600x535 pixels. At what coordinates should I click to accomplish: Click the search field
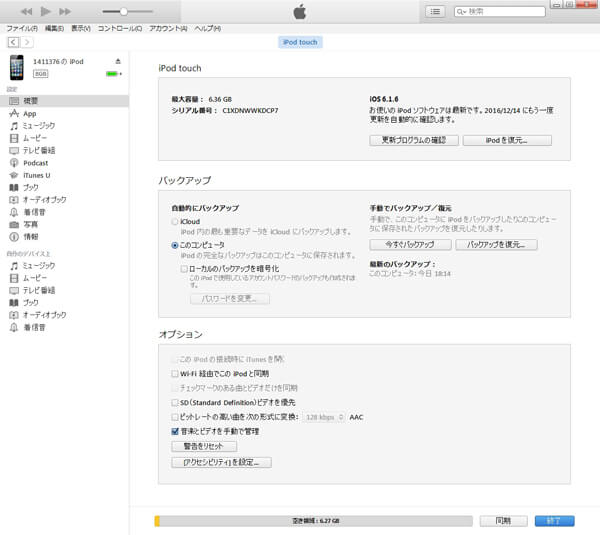pyautogui.click(x=499, y=11)
